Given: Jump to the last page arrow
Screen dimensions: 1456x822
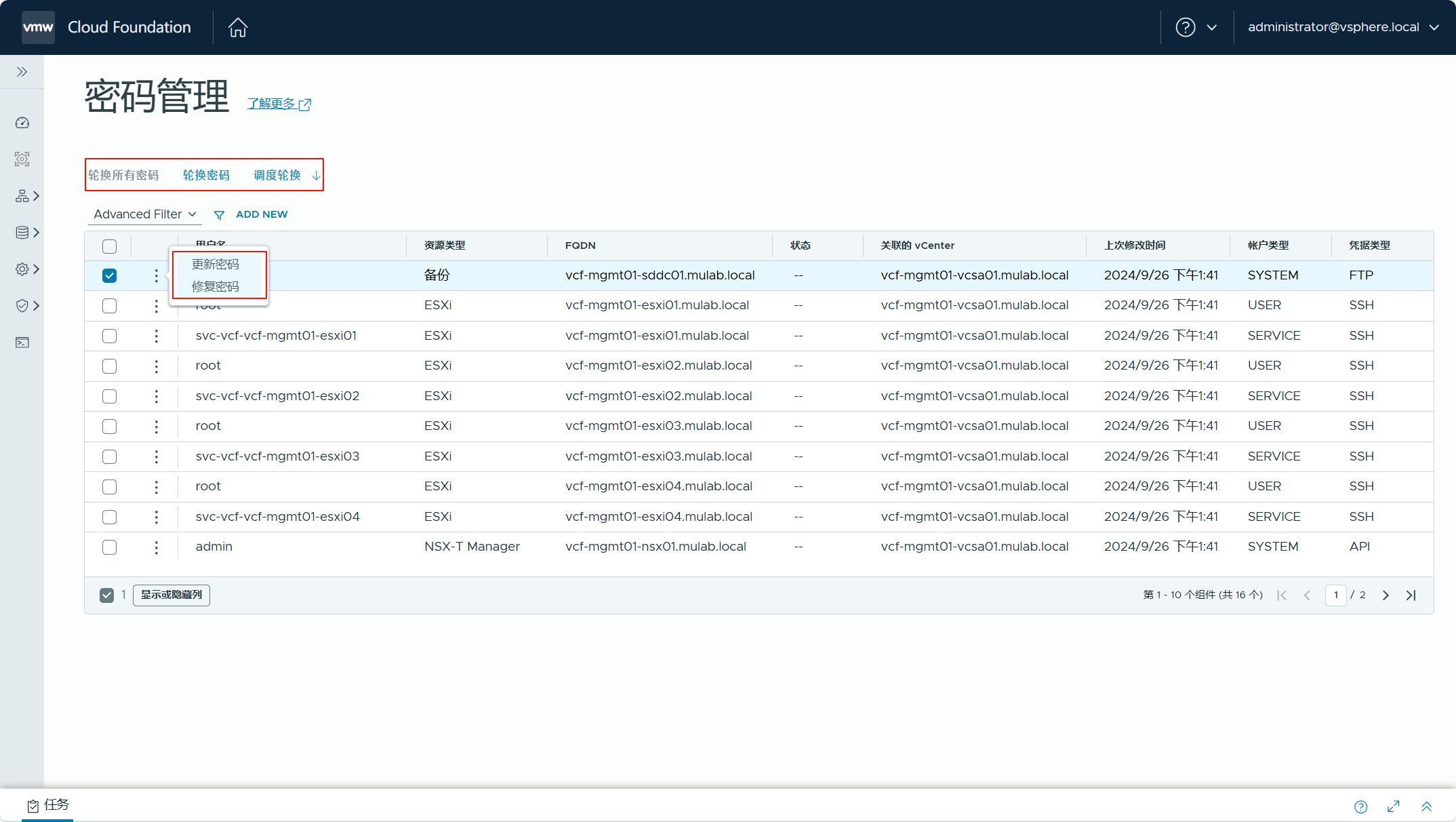Looking at the screenshot, I should pos(1411,595).
